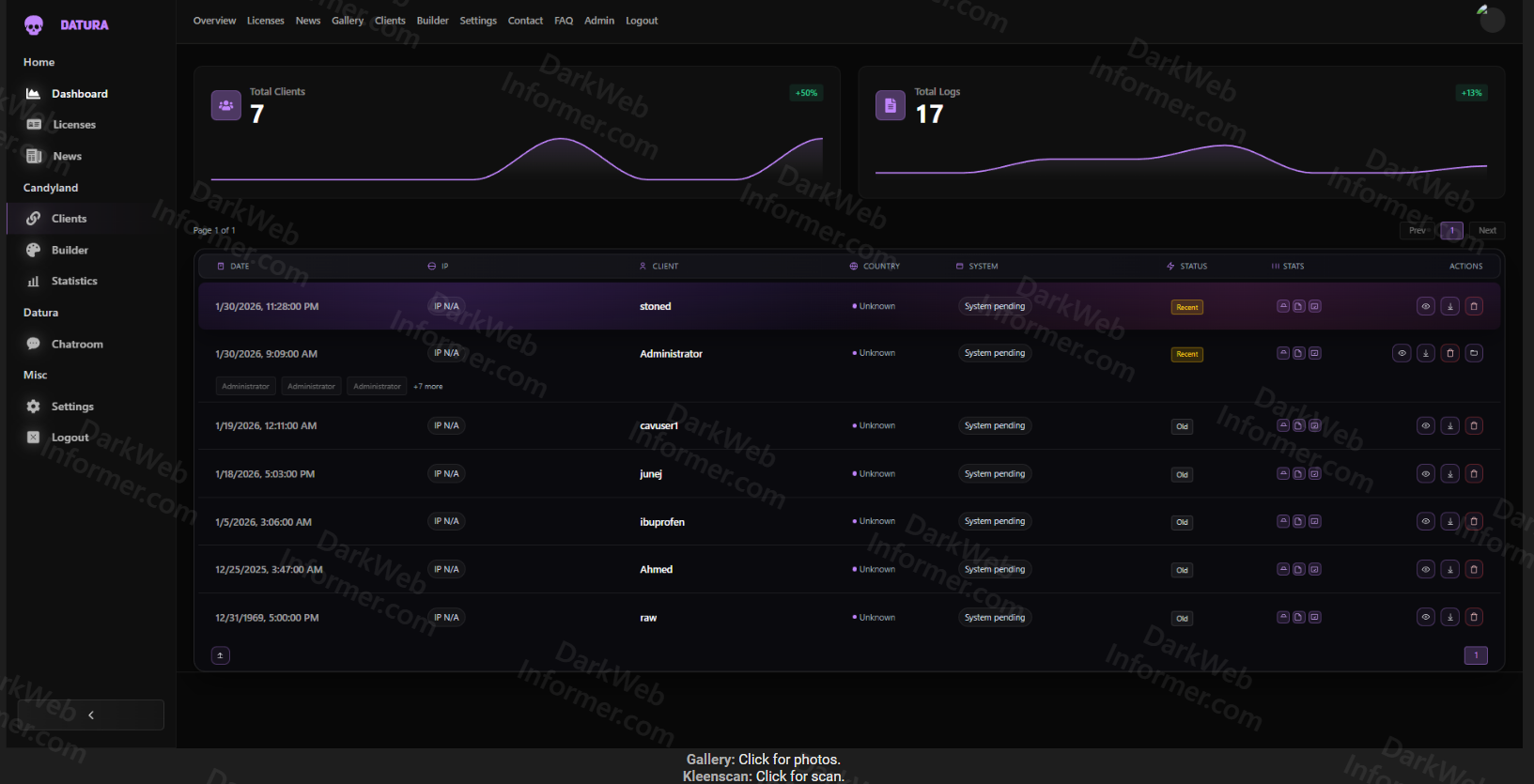Open the Chatroom sidebar item
1534x784 pixels.
[77, 345]
